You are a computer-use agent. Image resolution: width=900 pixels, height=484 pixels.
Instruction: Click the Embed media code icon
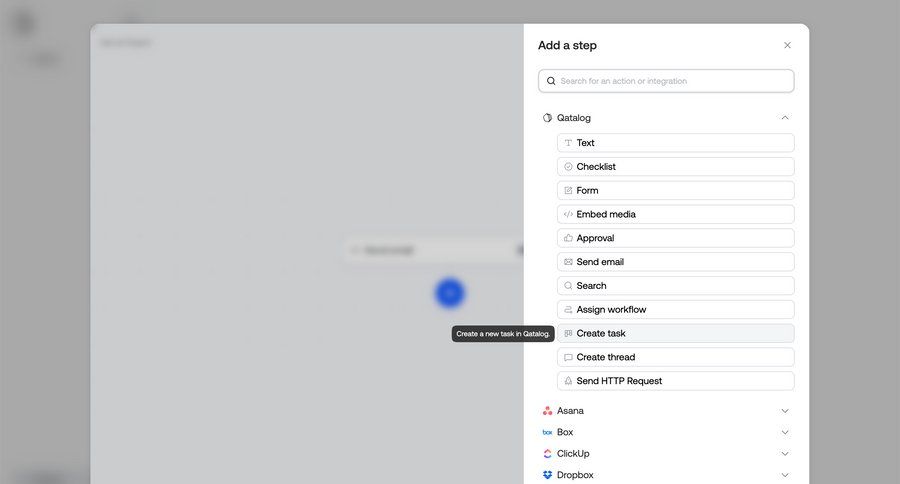coord(568,214)
